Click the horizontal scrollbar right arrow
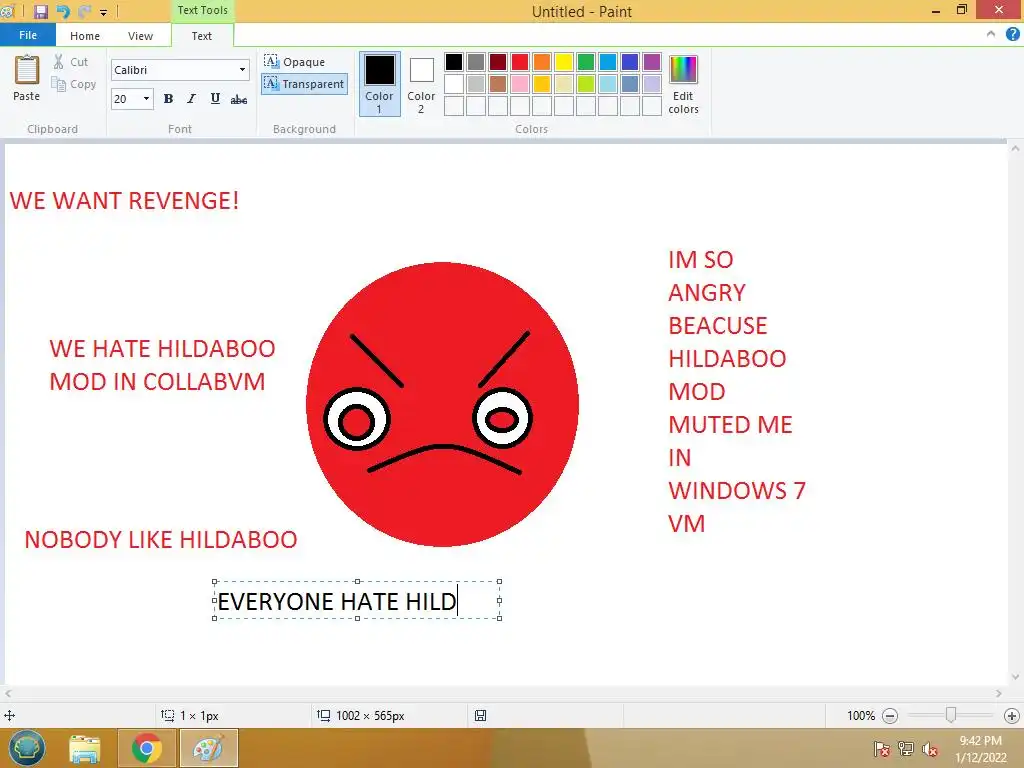Viewport: 1024px width, 768px height. pyautogui.click(x=999, y=694)
